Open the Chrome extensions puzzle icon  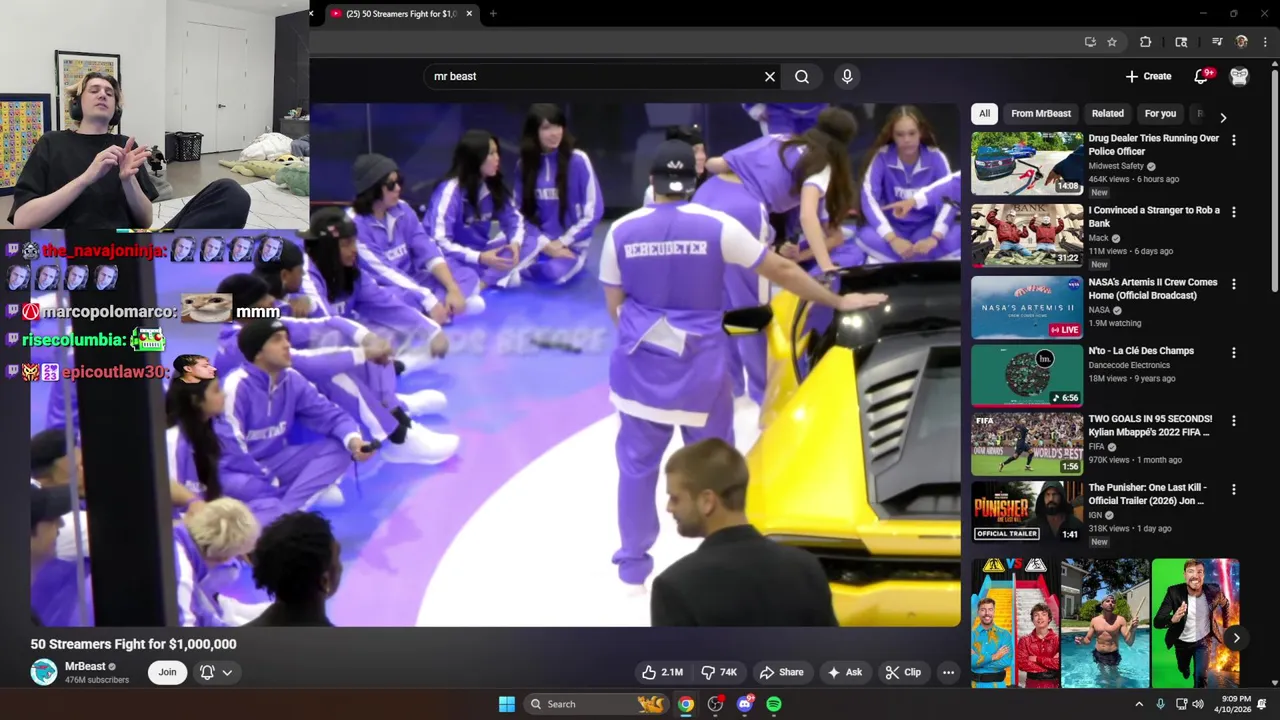pyautogui.click(x=1146, y=42)
